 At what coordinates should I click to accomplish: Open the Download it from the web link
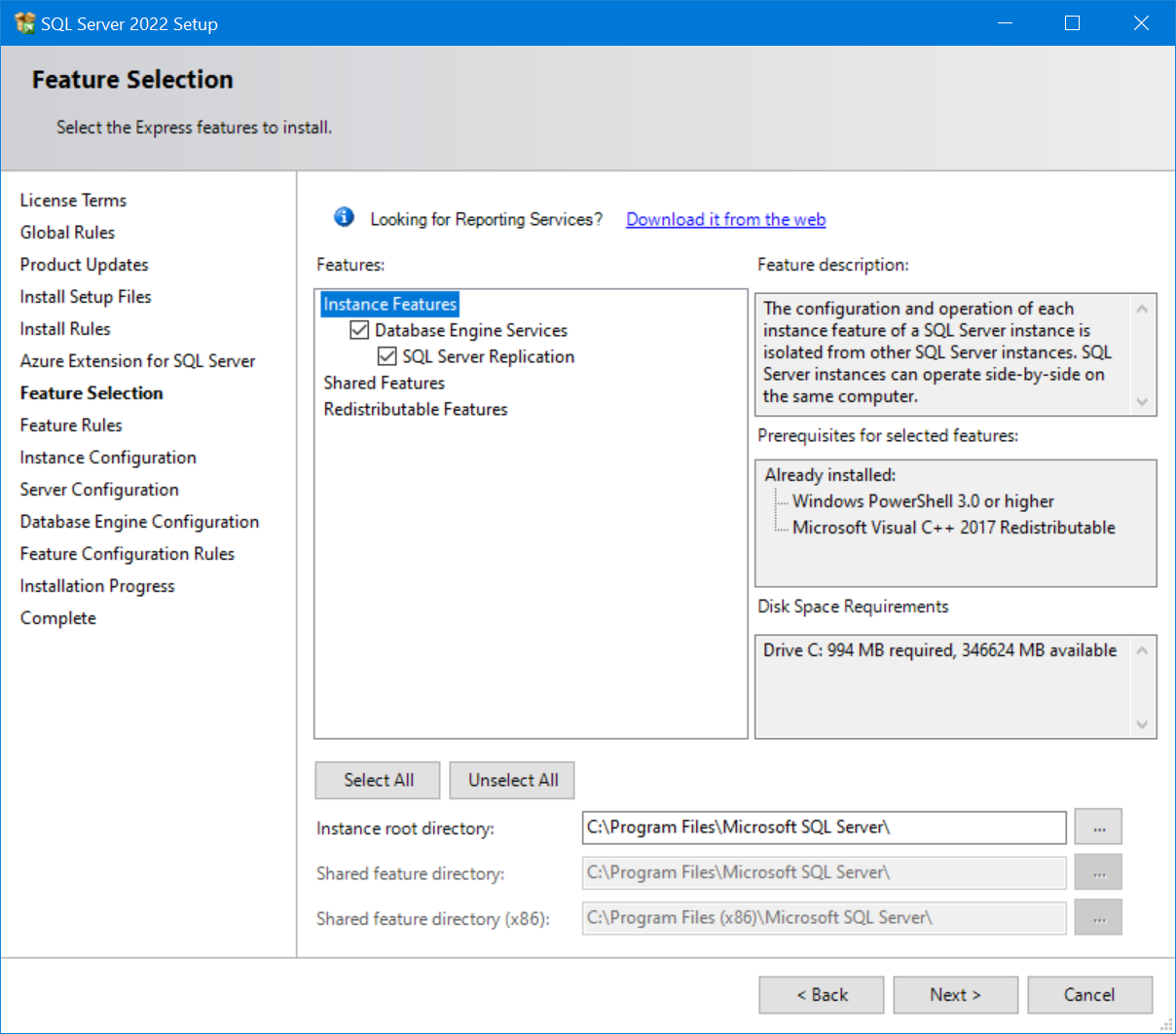click(x=725, y=219)
